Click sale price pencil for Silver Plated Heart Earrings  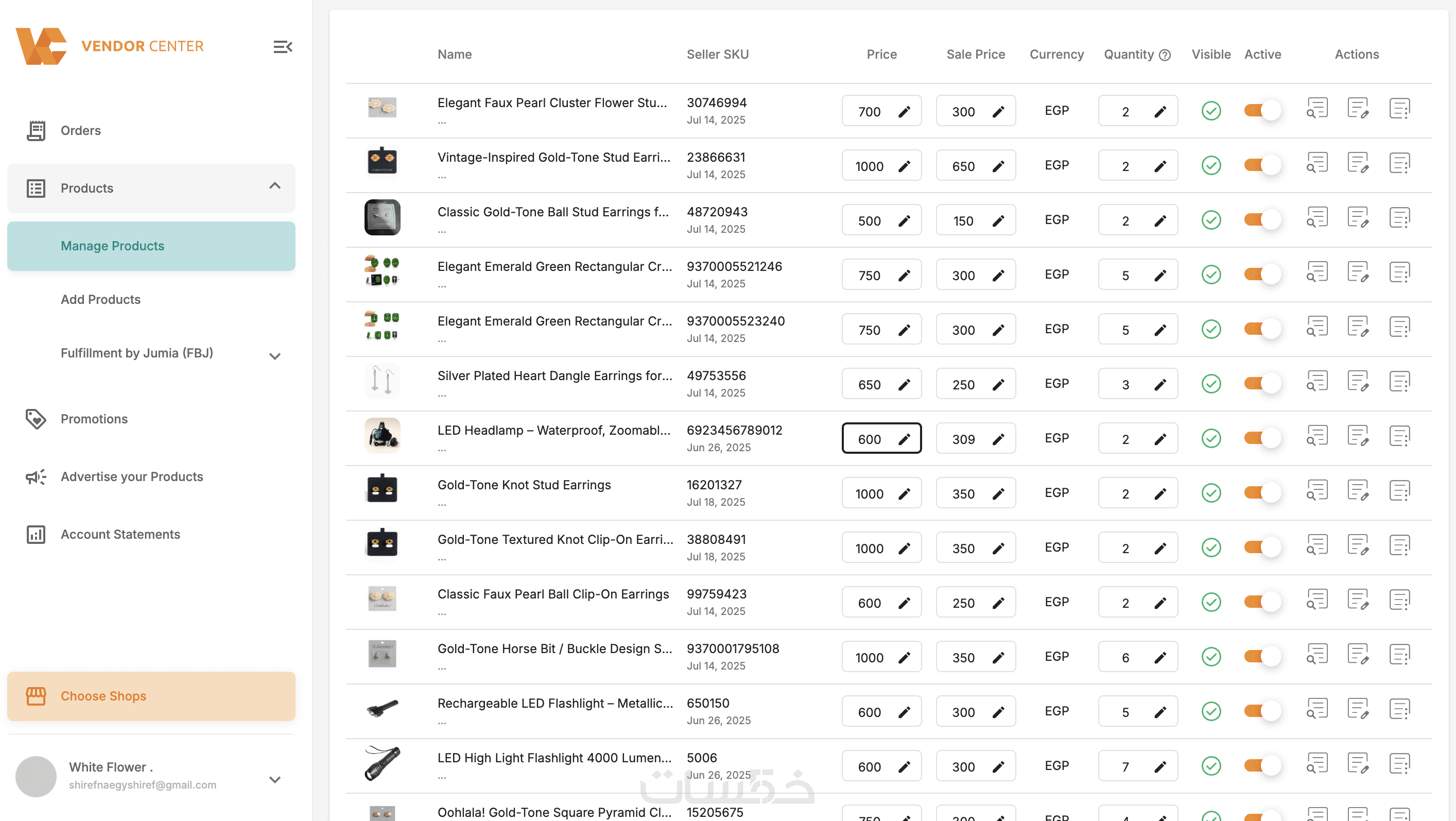point(998,385)
